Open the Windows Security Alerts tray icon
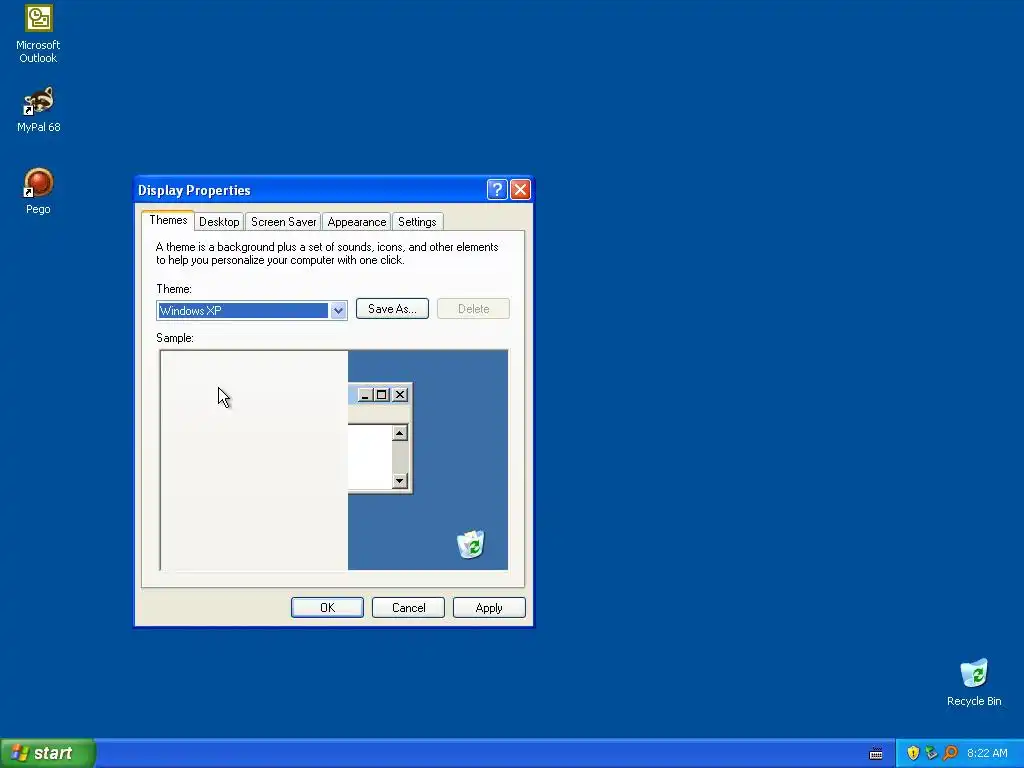 coord(913,753)
